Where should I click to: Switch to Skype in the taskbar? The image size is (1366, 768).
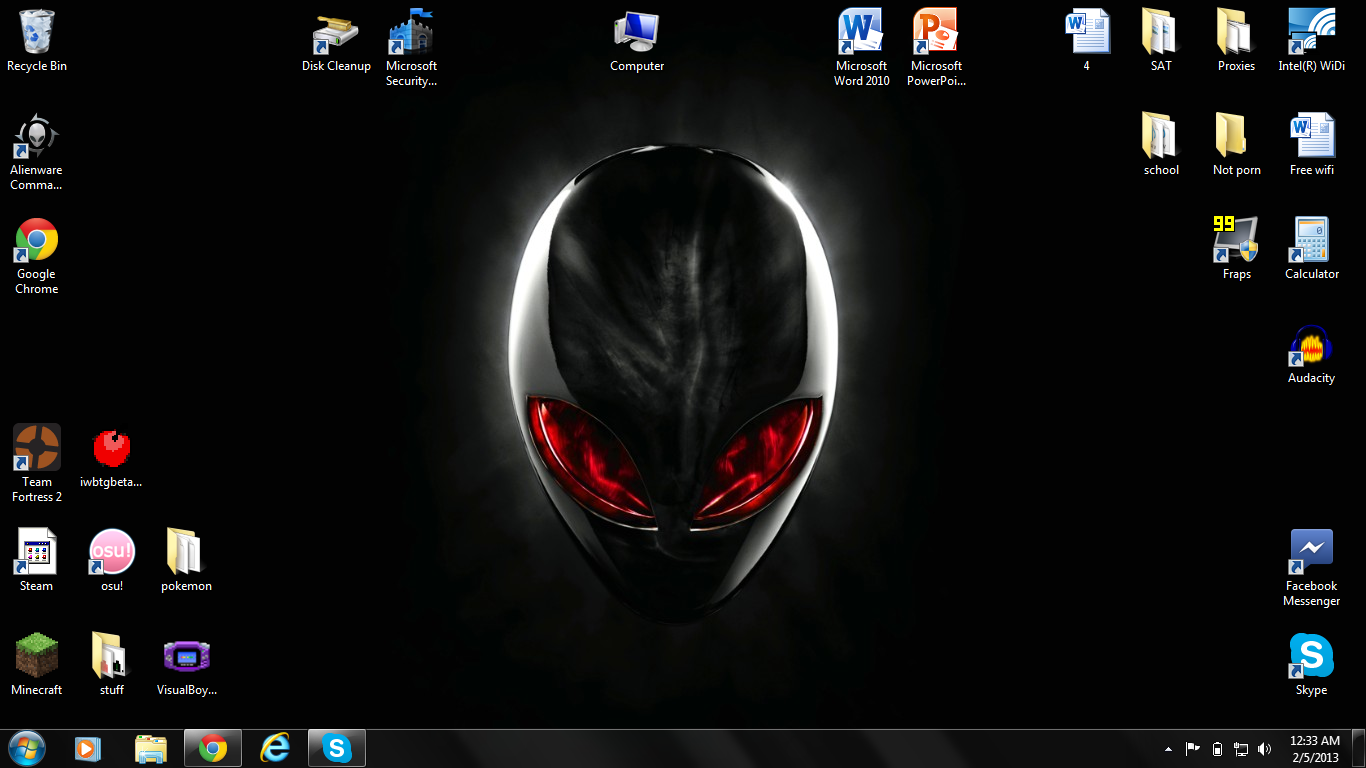pos(337,748)
